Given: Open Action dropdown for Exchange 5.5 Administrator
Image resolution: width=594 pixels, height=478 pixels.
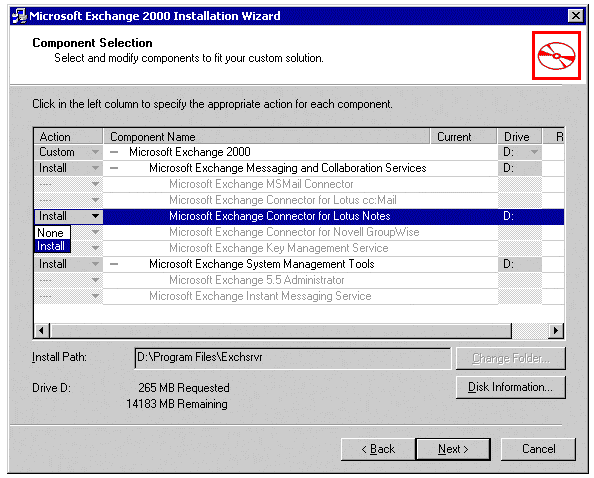Looking at the screenshot, I should 95,280.
